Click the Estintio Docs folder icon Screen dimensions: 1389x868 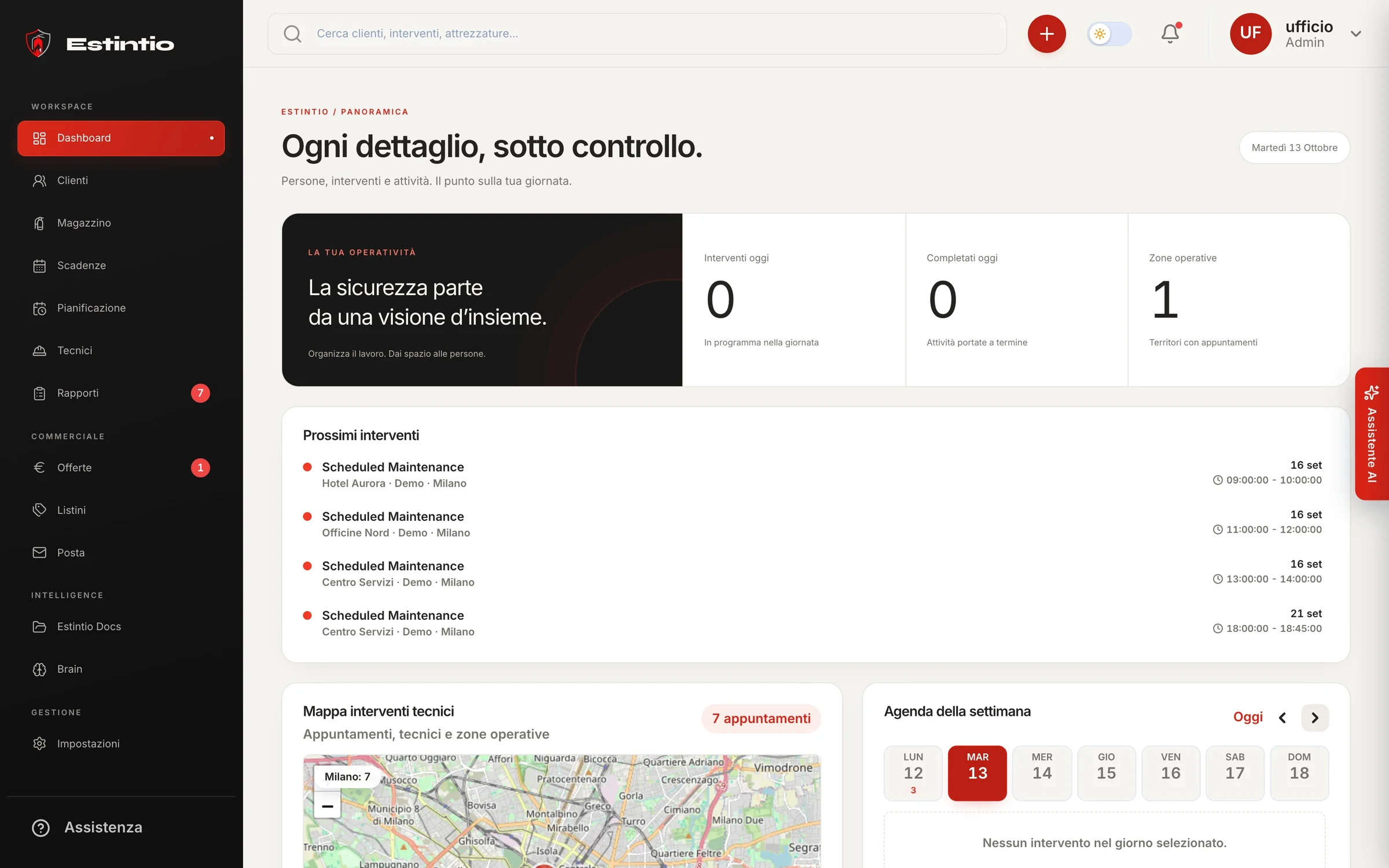[x=39, y=627]
